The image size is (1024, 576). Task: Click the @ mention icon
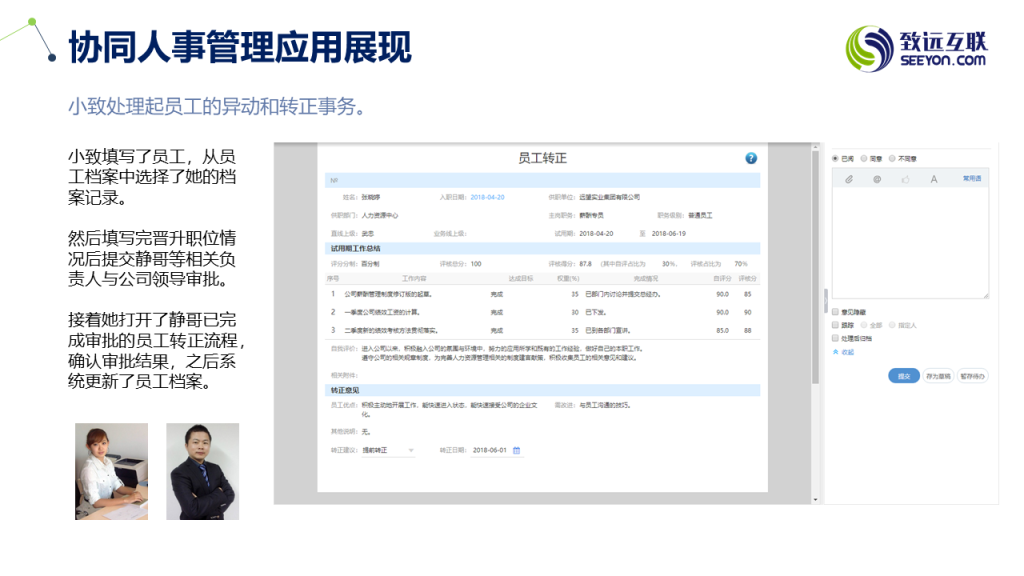877,179
